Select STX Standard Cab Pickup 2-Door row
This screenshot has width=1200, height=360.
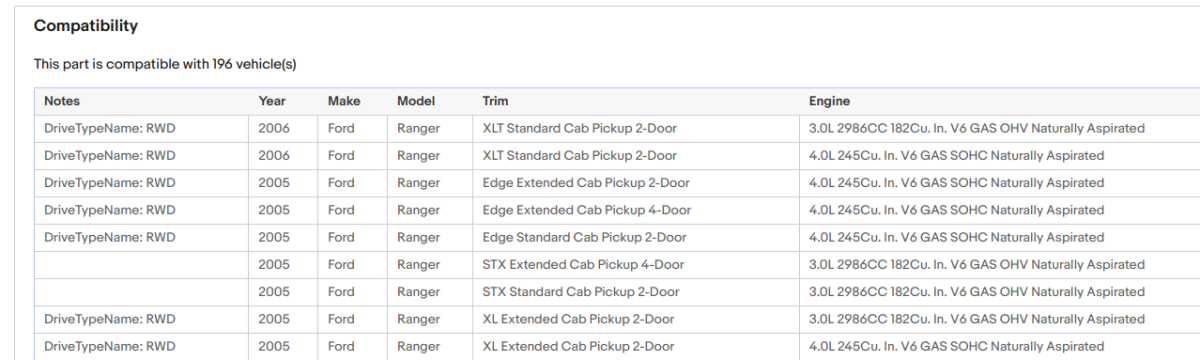click(x=617, y=292)
